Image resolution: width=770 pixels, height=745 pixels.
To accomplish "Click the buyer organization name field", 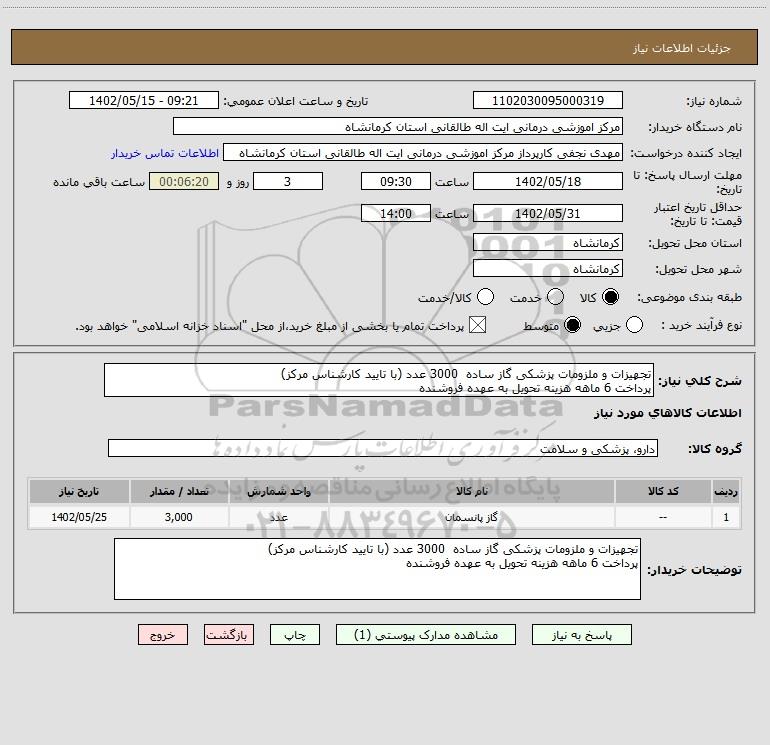I will pos(398,127).
